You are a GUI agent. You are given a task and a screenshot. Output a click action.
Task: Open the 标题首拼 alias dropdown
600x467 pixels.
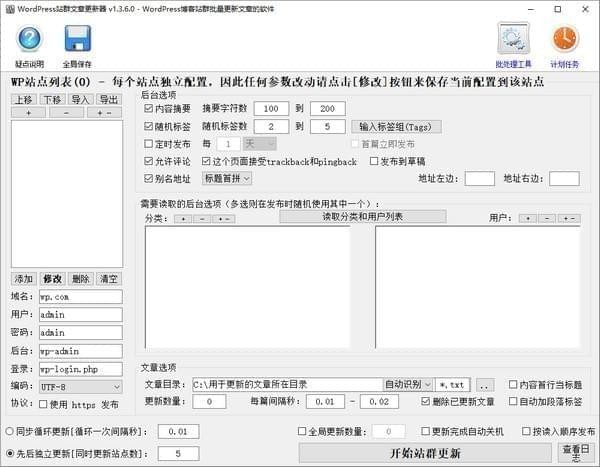[227, 178]
